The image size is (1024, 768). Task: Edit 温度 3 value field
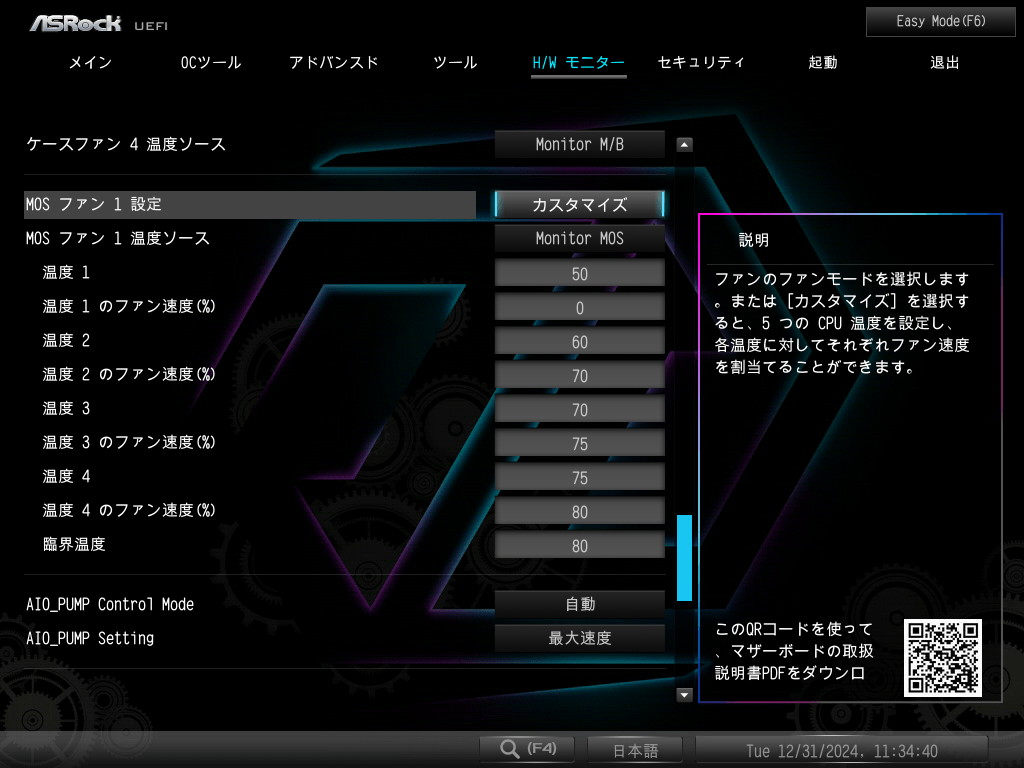pyautogui.click(x=579, y=409)
